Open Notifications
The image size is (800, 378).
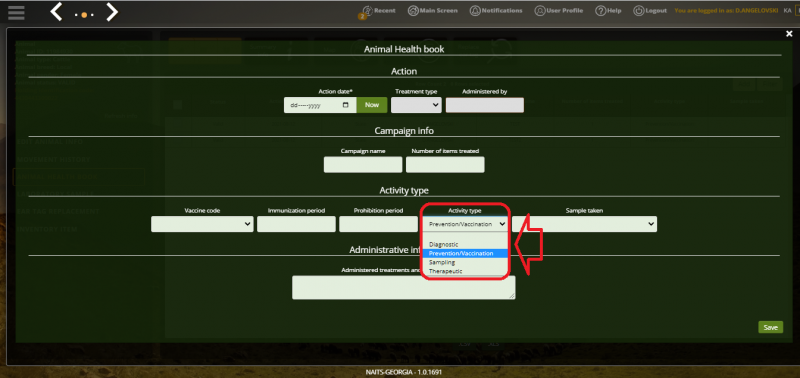point(496,11)
